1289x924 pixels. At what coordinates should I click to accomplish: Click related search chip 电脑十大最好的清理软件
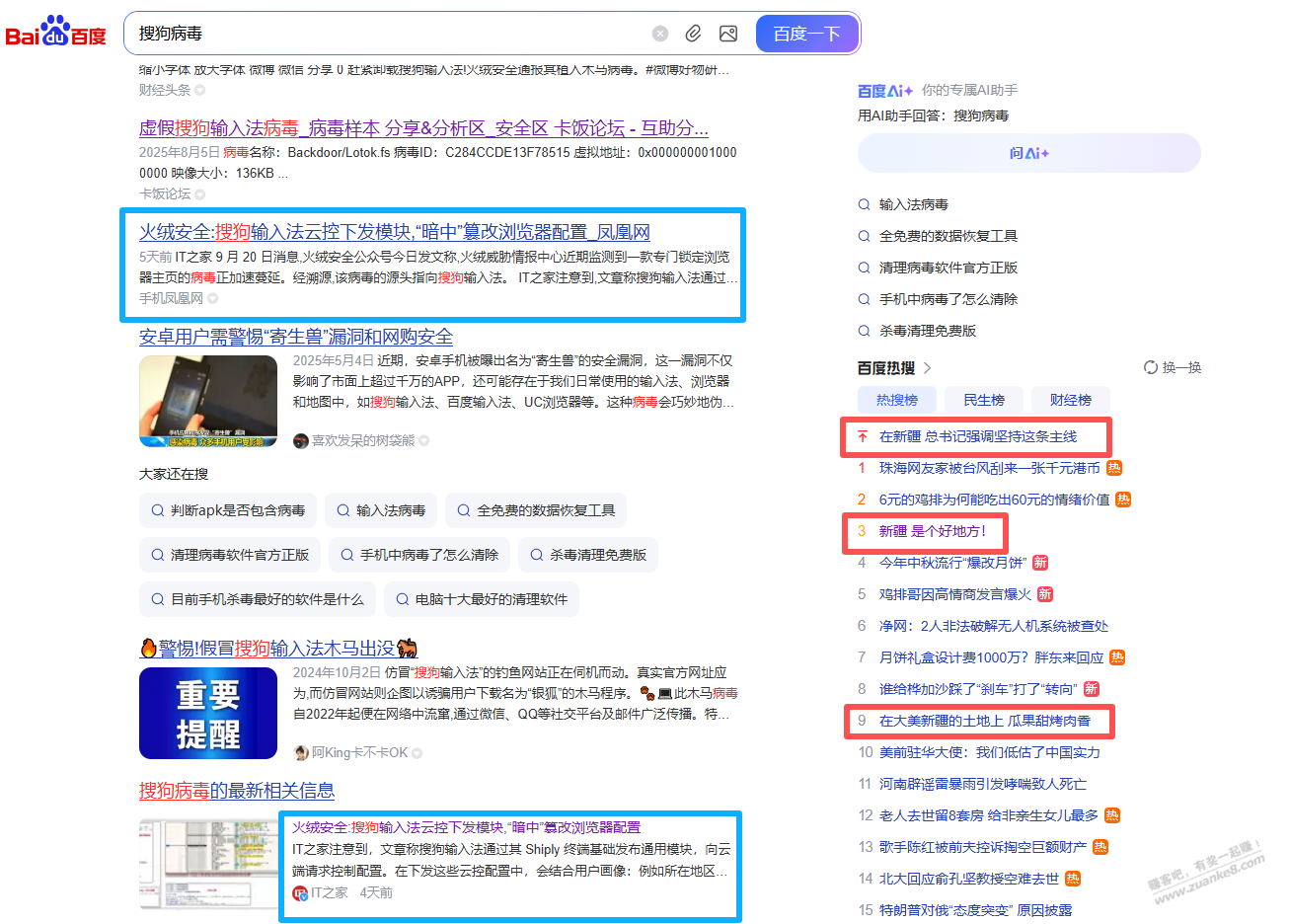coord(482,599)
